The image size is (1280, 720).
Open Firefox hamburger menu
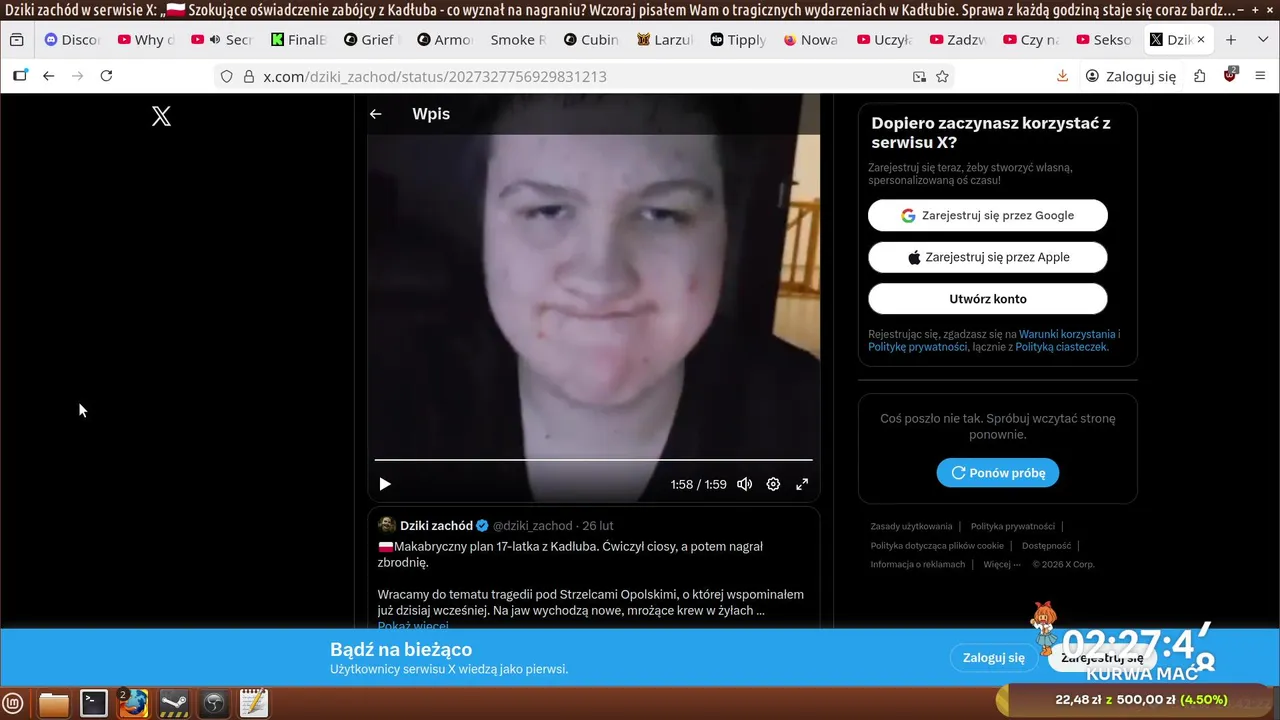coord(1259,76)
